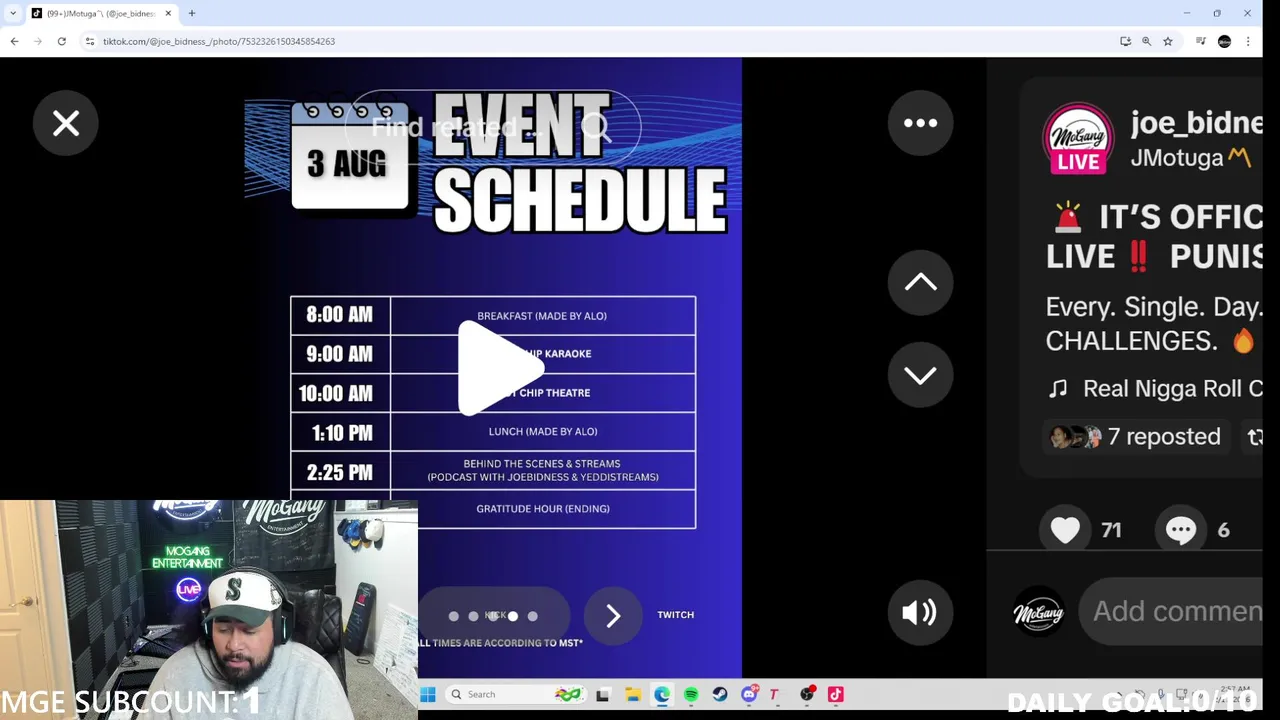Click the 71 likes count
Screen dimensions: 1280x720
[1111, 531]
